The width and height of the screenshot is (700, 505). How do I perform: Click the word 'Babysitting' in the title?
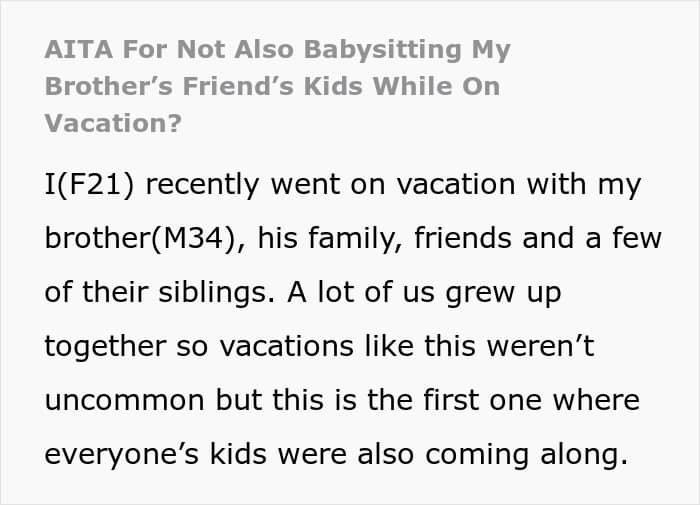click(383, 49)
